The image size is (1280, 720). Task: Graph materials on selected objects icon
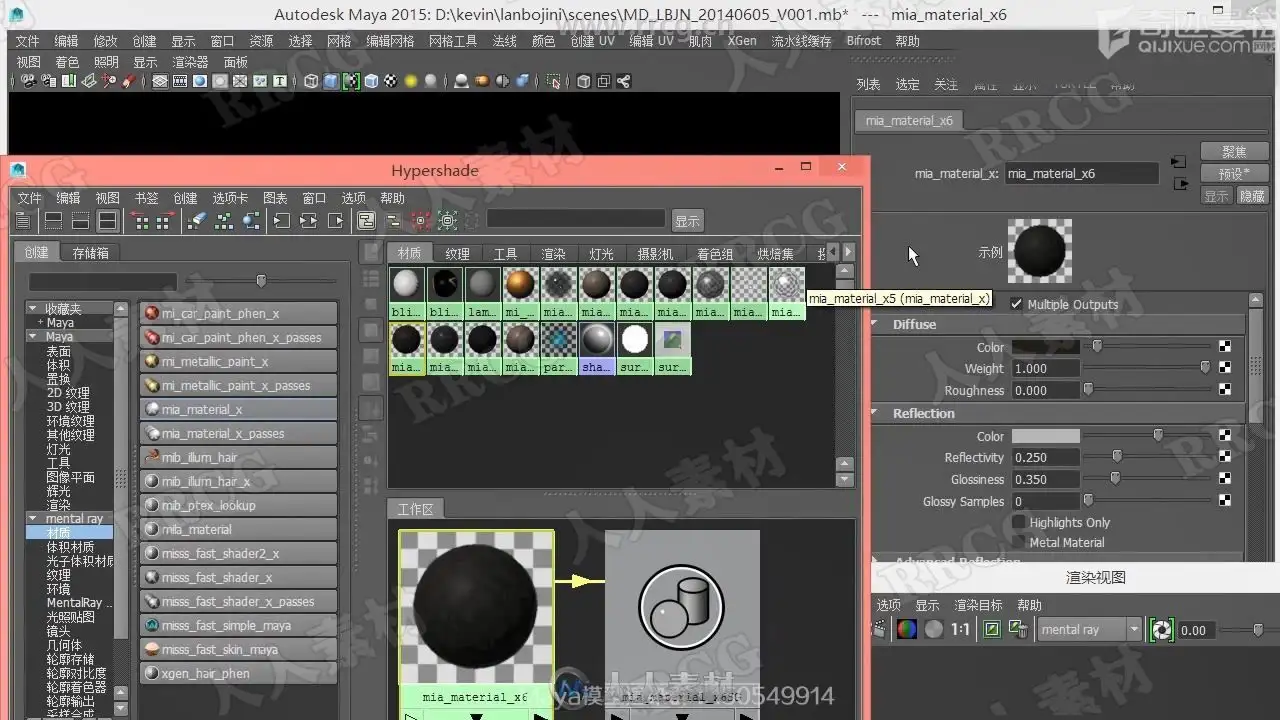point(251,221)
